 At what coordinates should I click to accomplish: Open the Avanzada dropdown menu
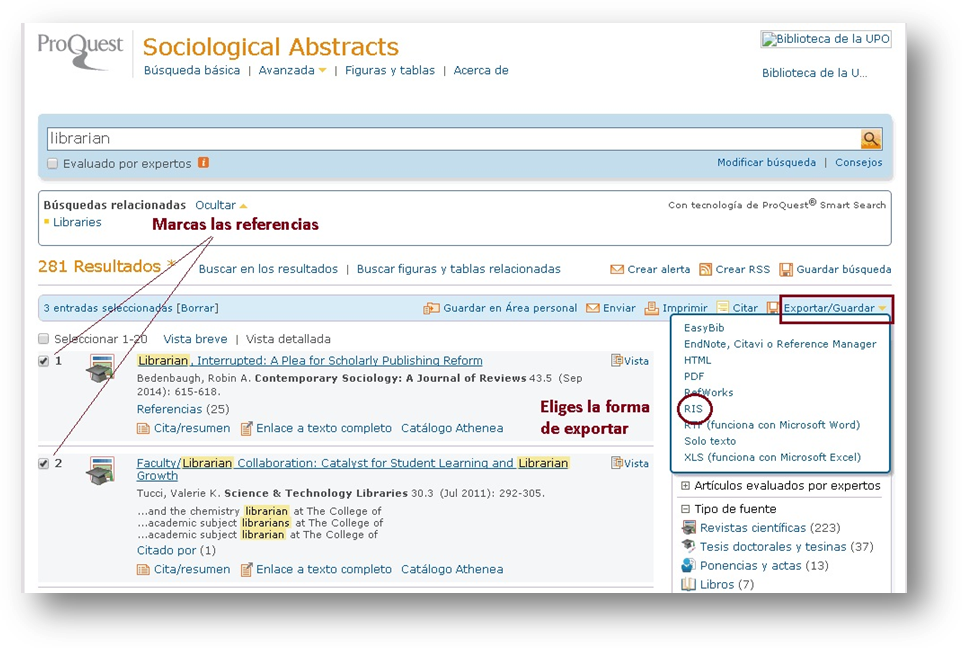[x=292, y=71]
